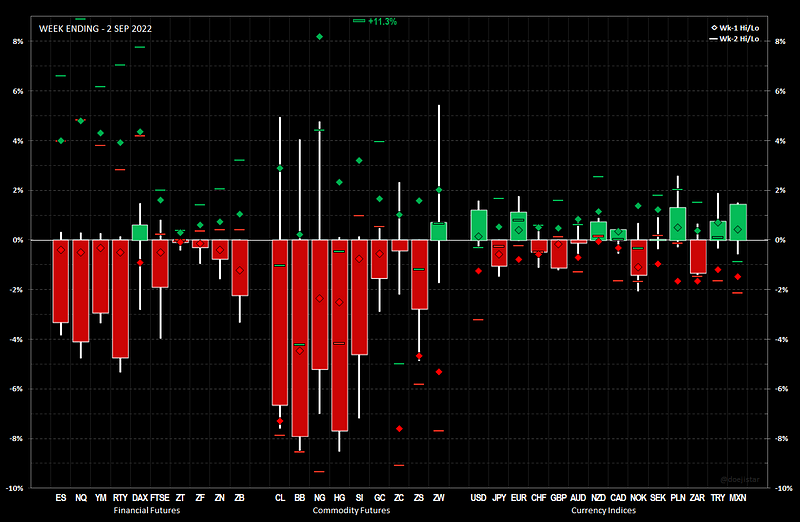Select the green DAX futures bar
The image size is (800, 522).
(140, 232)
